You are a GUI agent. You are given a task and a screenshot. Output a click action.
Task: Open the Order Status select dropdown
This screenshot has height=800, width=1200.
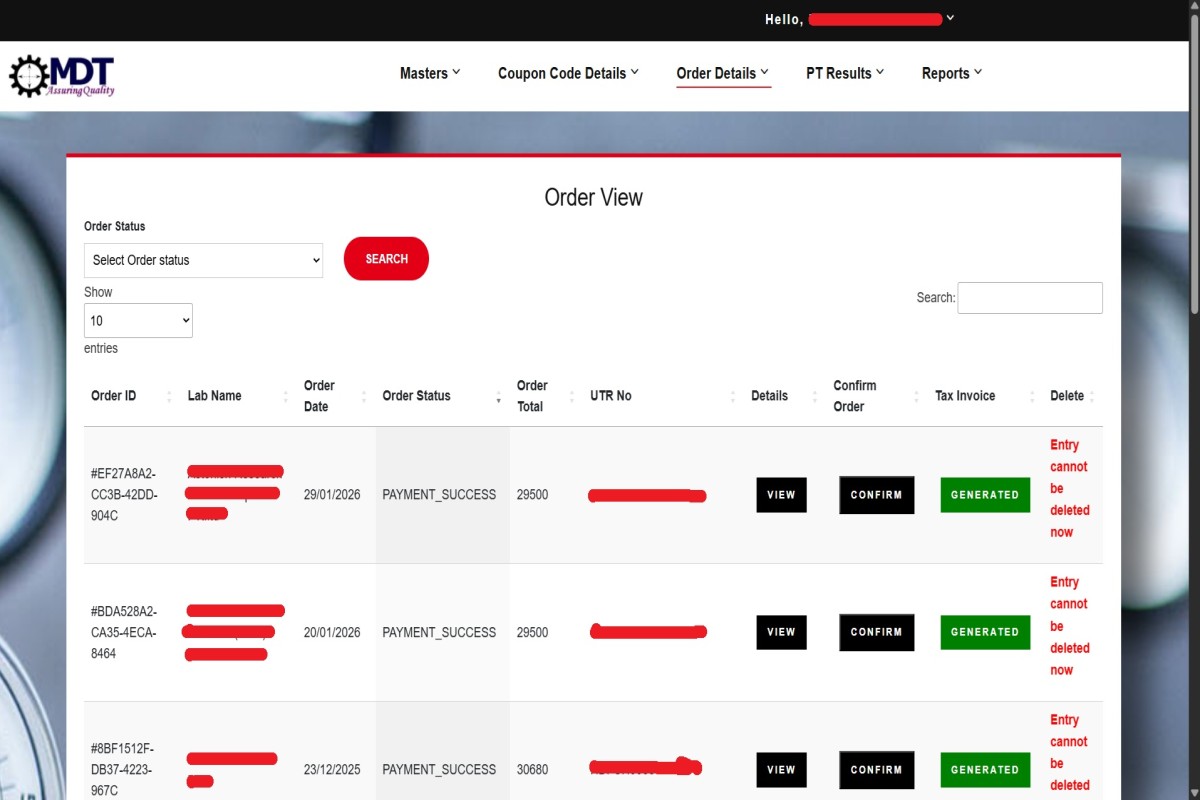tap(203, 260)
